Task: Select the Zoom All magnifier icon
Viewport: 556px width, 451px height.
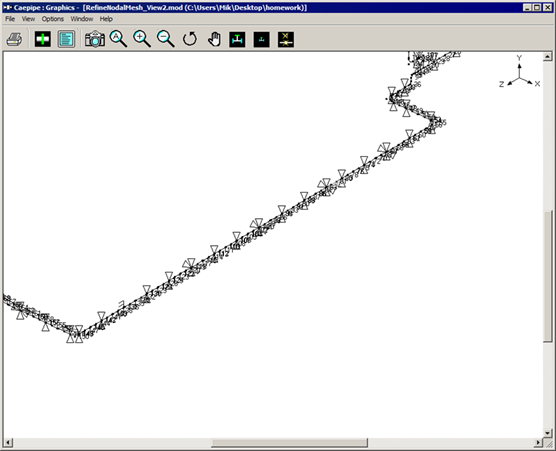Action: [118, 39]
